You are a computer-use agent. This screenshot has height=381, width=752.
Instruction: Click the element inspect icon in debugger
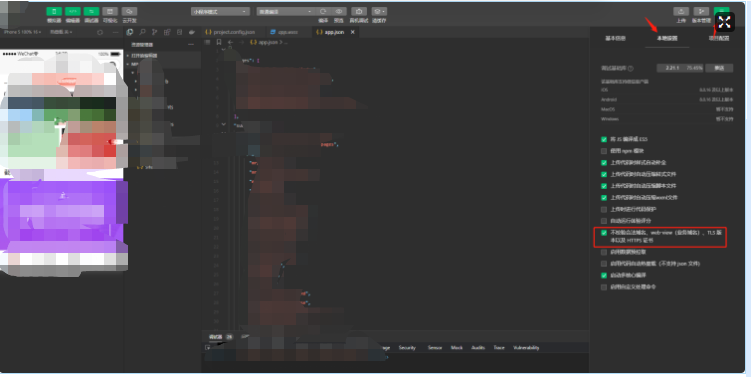[x=208, y=347]
